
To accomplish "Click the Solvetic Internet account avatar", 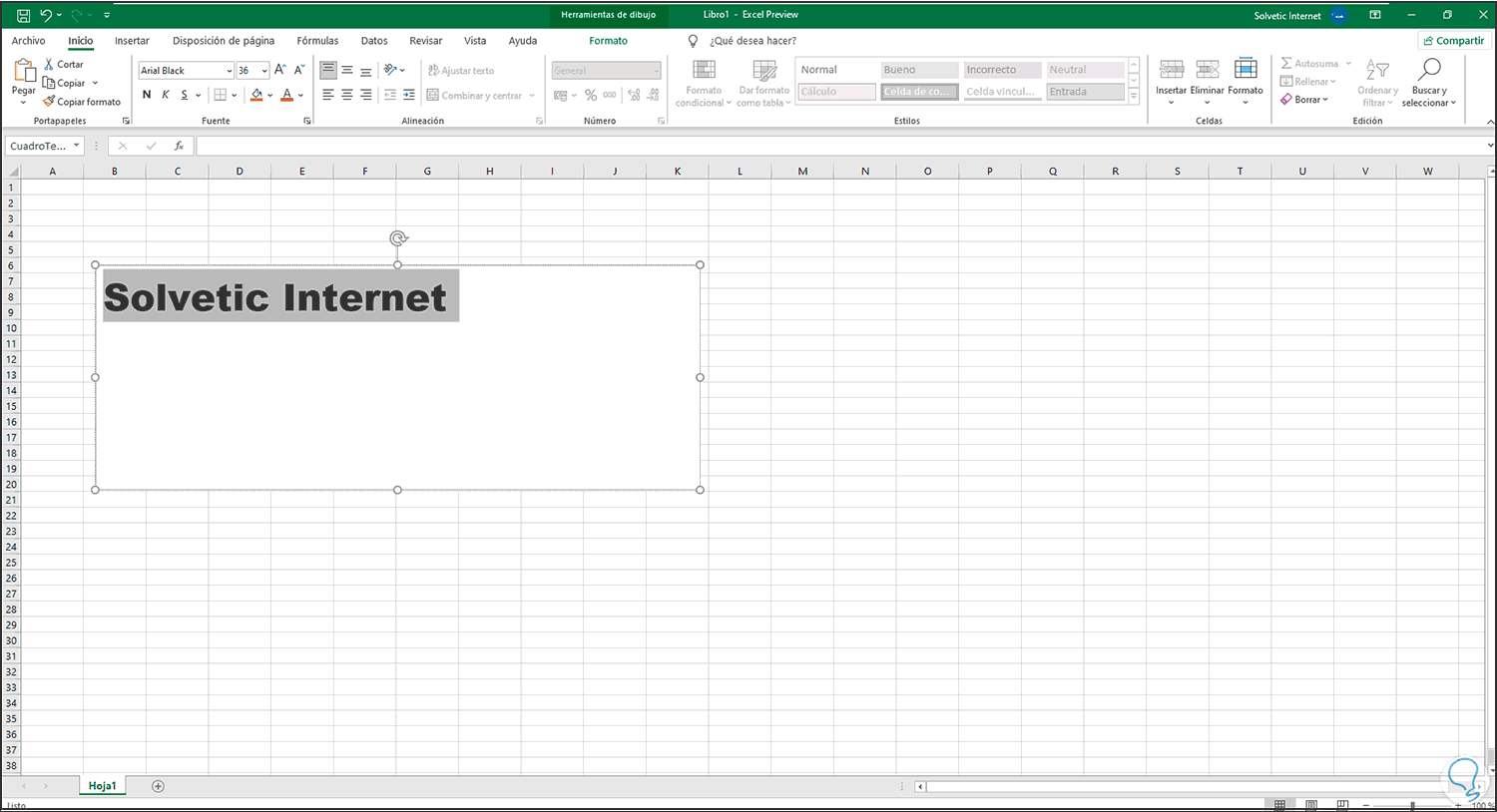I will pos(1339,16).
